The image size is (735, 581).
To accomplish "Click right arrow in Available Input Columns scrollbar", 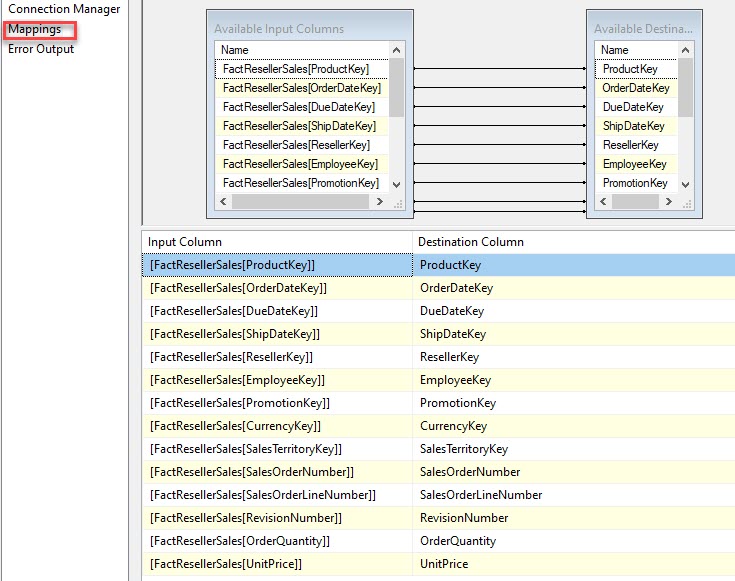I will [379, 202].
